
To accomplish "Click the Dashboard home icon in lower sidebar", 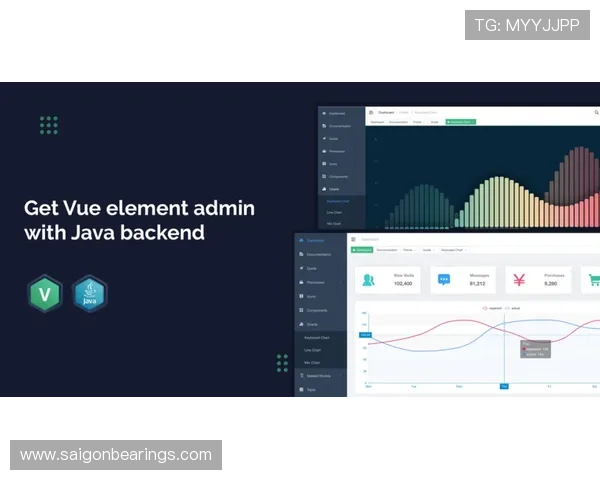I will pyautogui.click(x=301, y=240).
